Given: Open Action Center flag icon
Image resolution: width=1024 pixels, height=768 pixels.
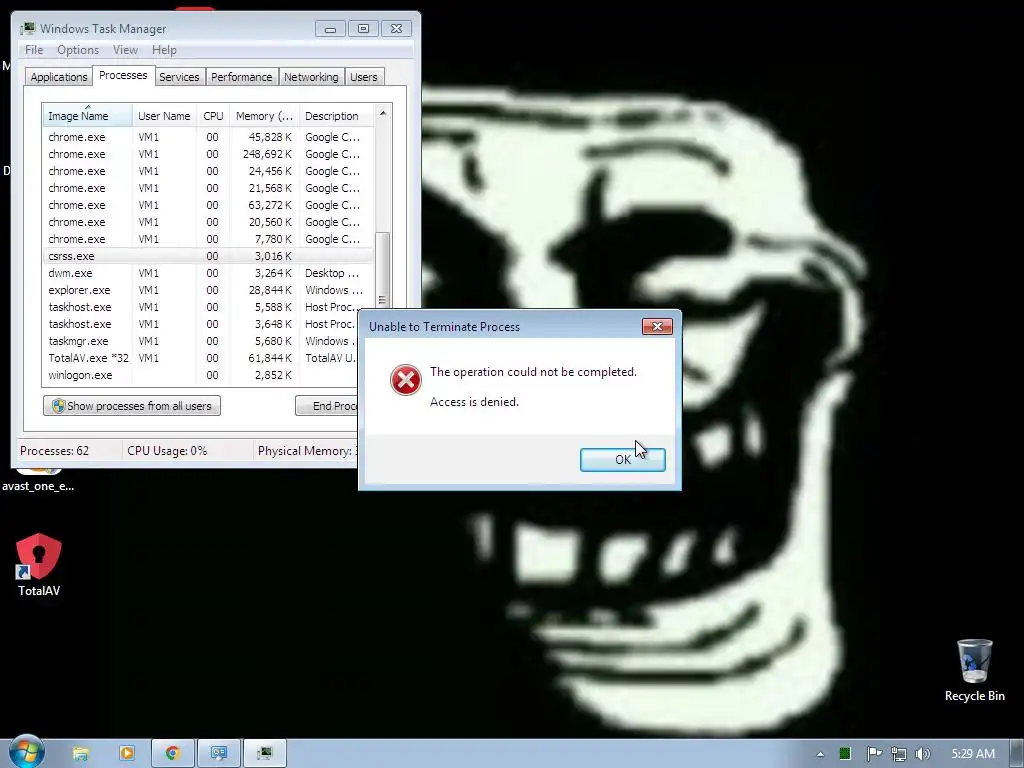Looking at the screenshot, I should pyautogui.click(x=874, y=754).
